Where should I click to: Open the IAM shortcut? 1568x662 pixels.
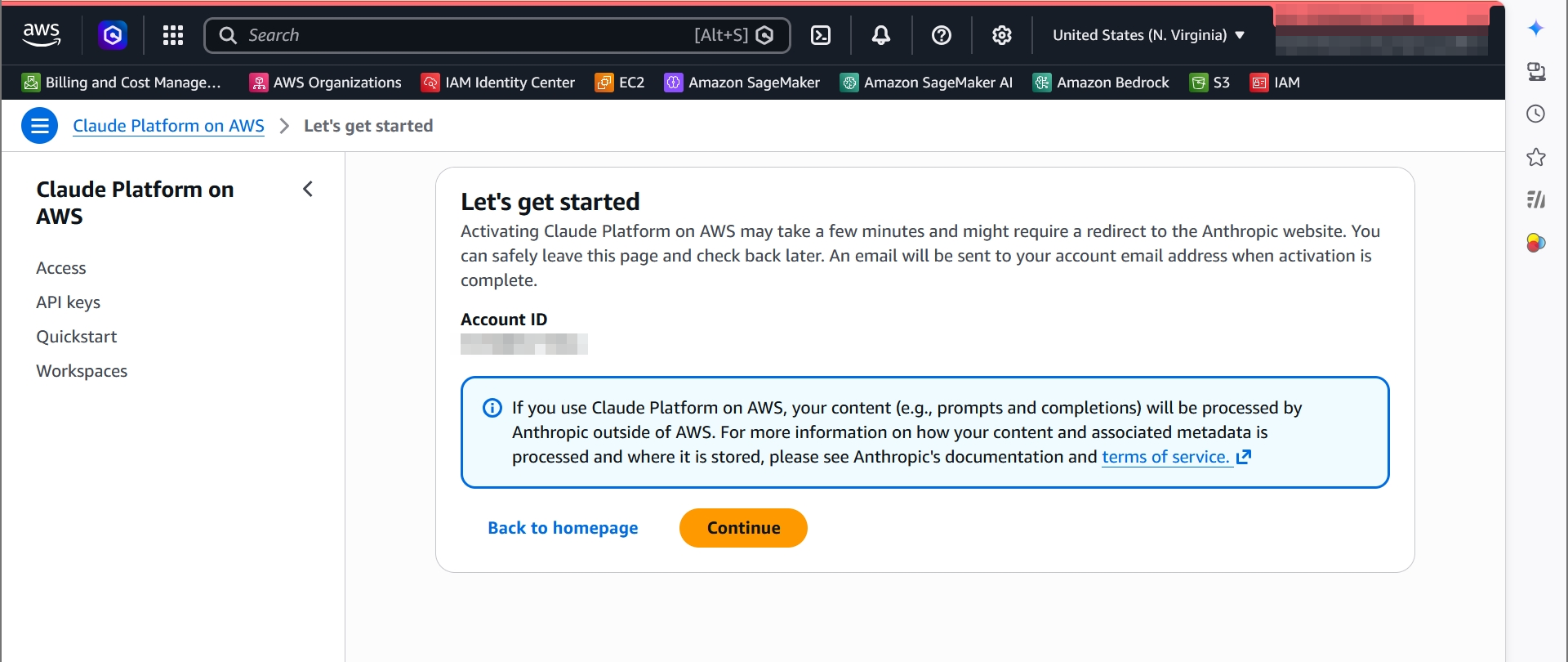pos(1275,83)
